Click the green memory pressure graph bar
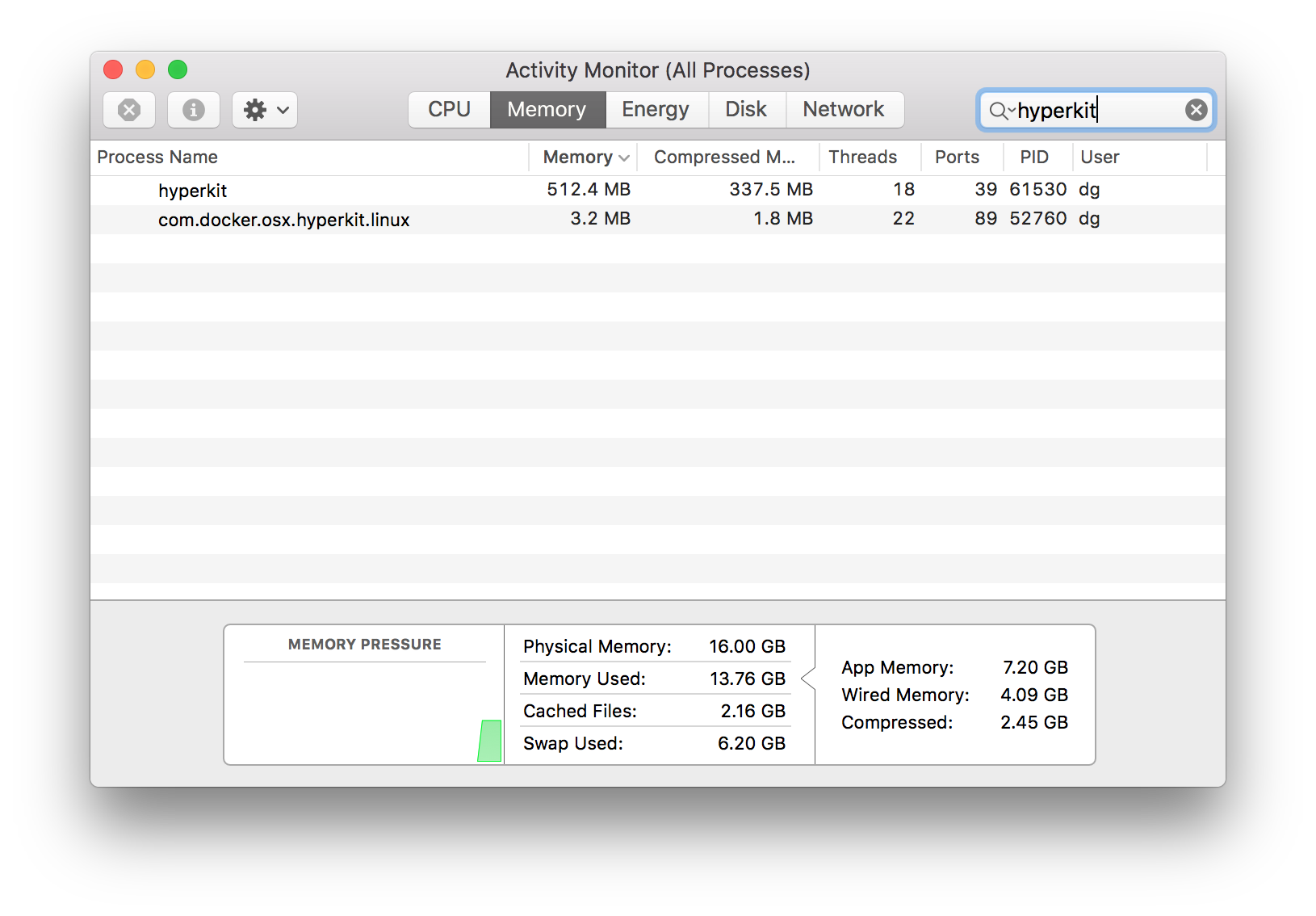 tap(490, 741)
